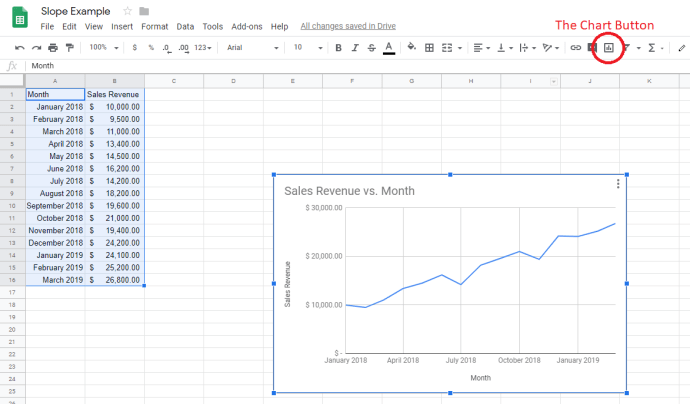Toggle Italic formatting
Image resolution: width=690 pixels, height=404 pixels.
click(x=355, y=47)
